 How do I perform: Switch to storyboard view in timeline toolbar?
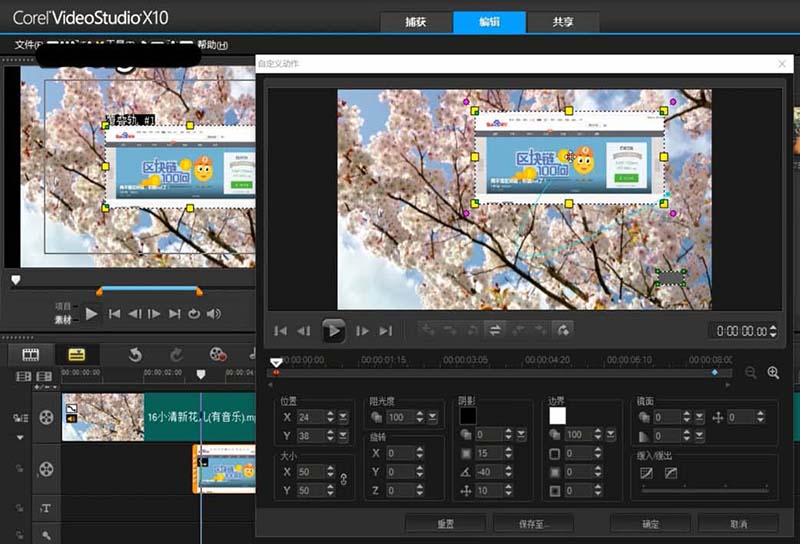point(30,354)
